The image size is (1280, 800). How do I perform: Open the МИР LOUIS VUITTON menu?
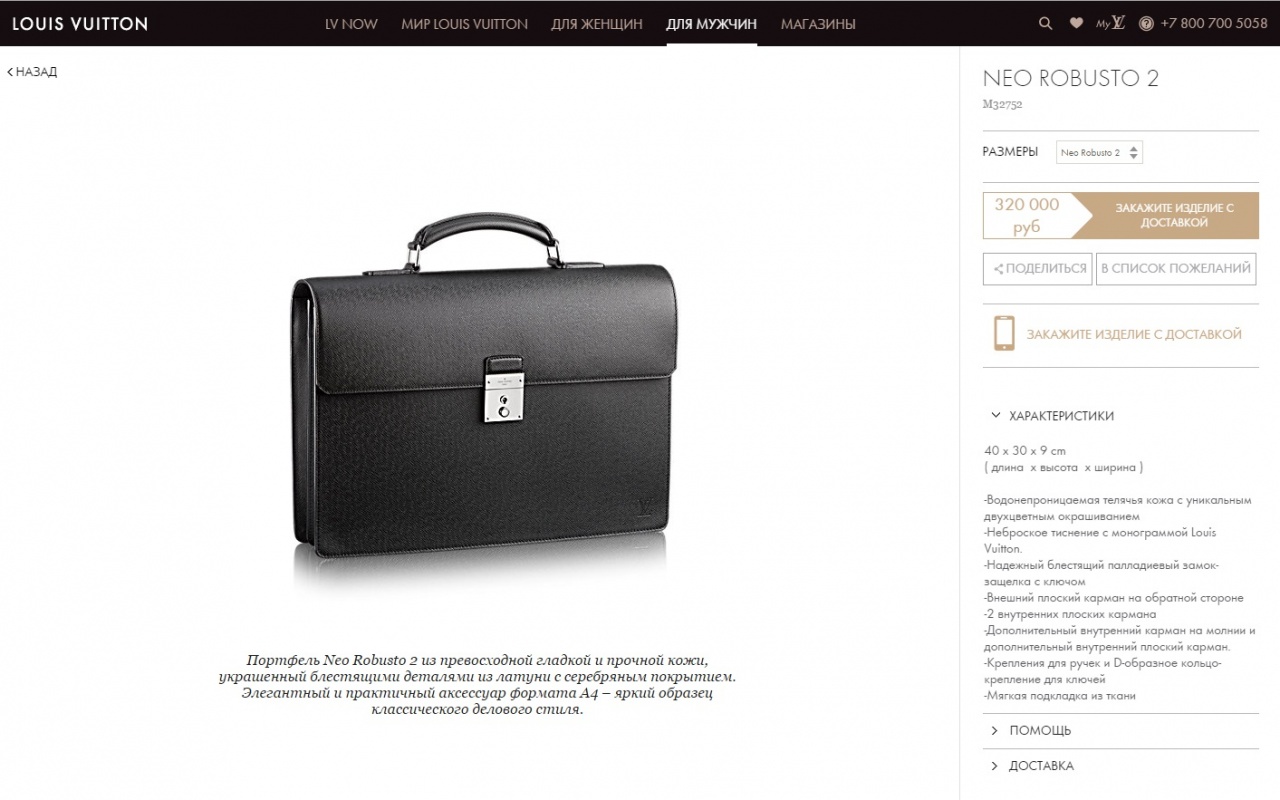(464, 24)
